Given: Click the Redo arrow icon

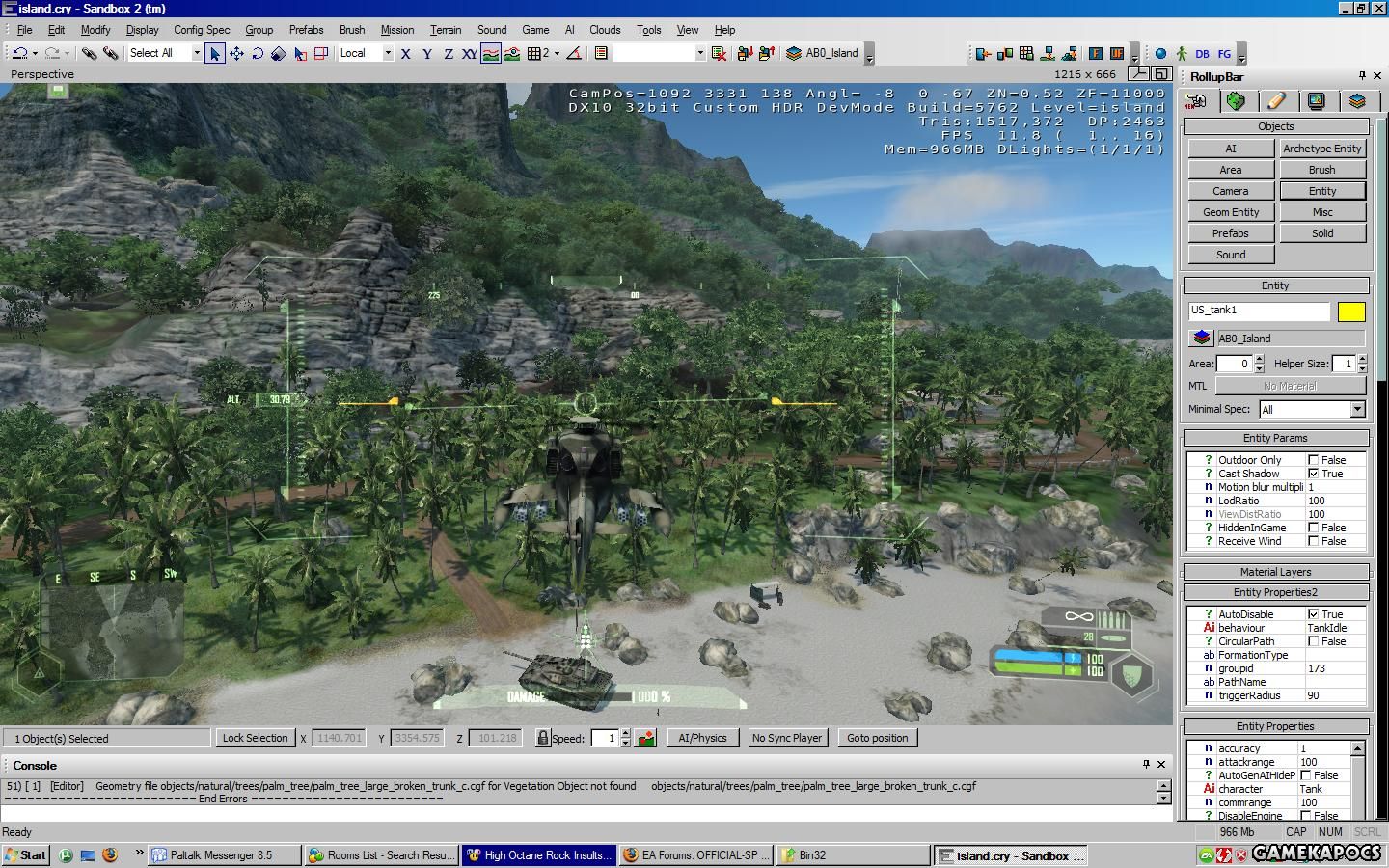Looking at the screenshot, I should pyautogui.click(x=52, y=53).
